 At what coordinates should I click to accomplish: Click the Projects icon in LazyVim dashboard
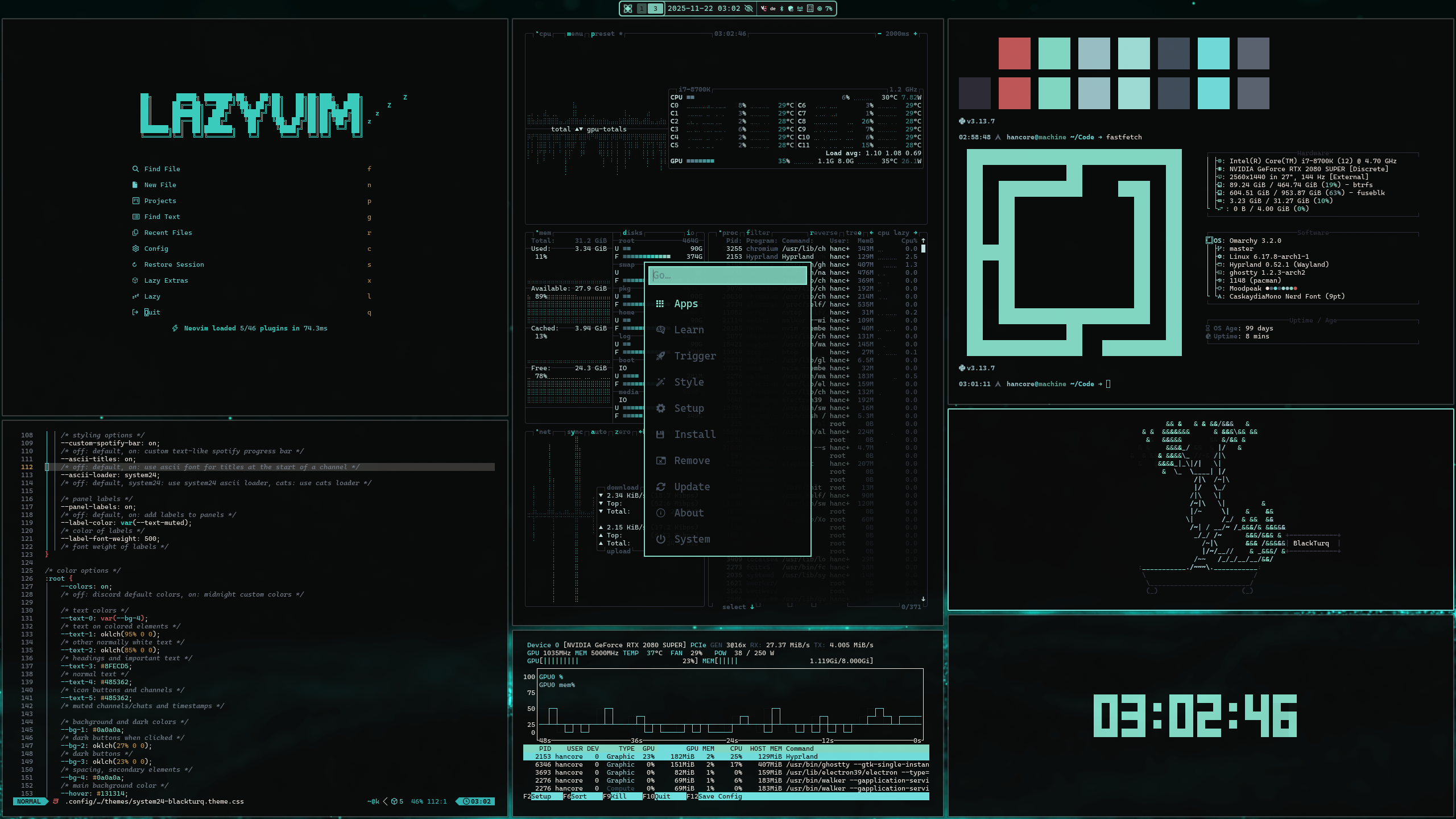point(135,201)
